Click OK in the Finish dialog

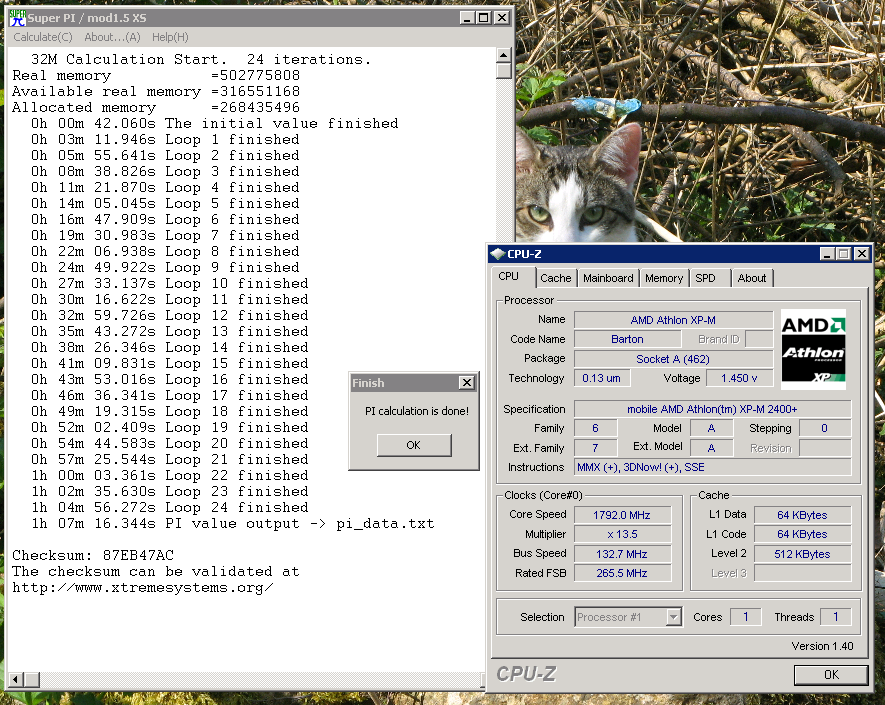point(414,445)
